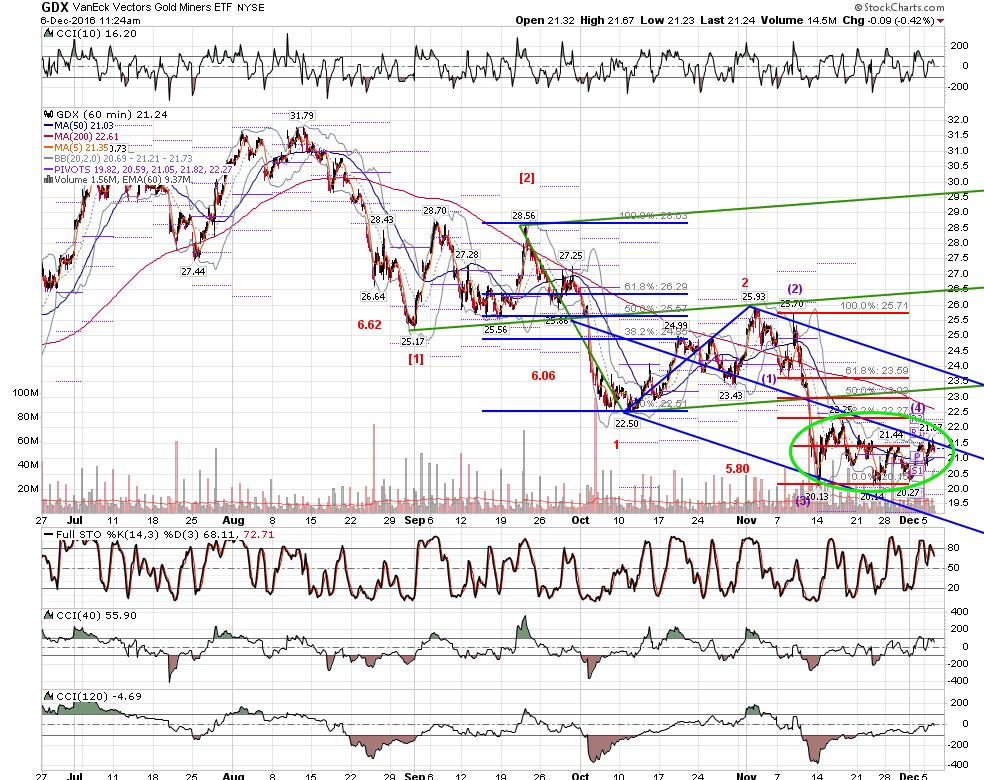Click the red "5.80" annotation
This screenshot has width=984, height=780.
(x=737, y=469)
